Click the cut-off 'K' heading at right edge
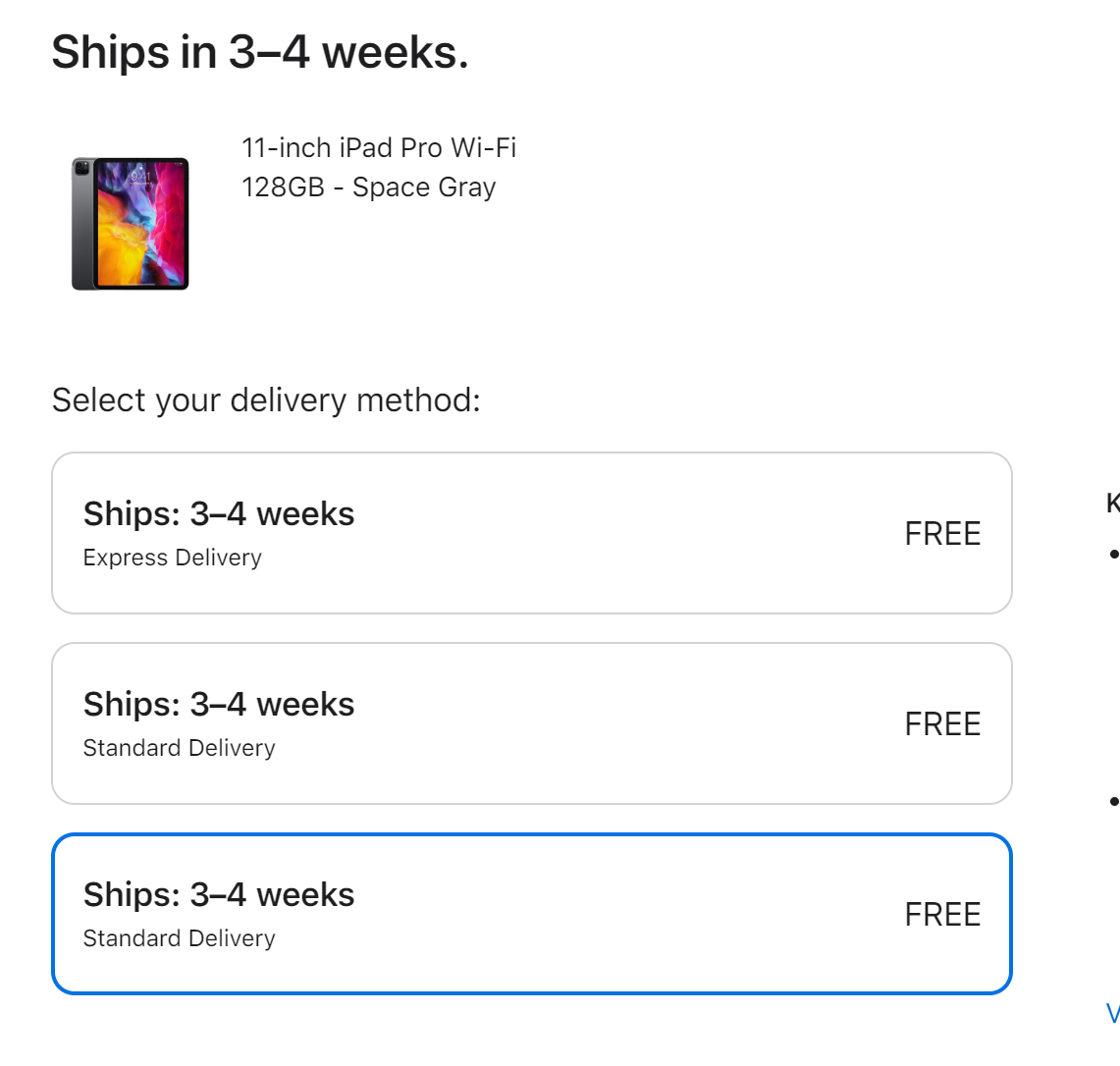Screen dimensions: 1120x1066 tap(1113, 503)
